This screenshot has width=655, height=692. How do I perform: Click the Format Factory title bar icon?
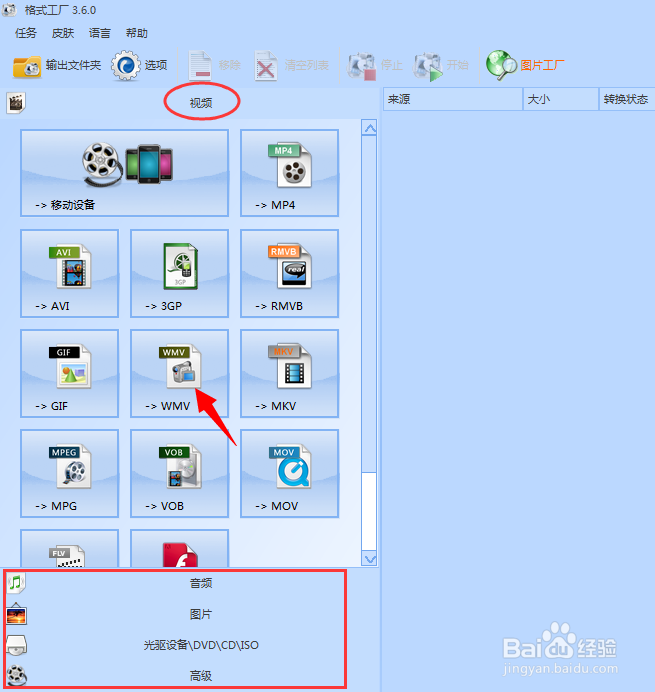9,9
